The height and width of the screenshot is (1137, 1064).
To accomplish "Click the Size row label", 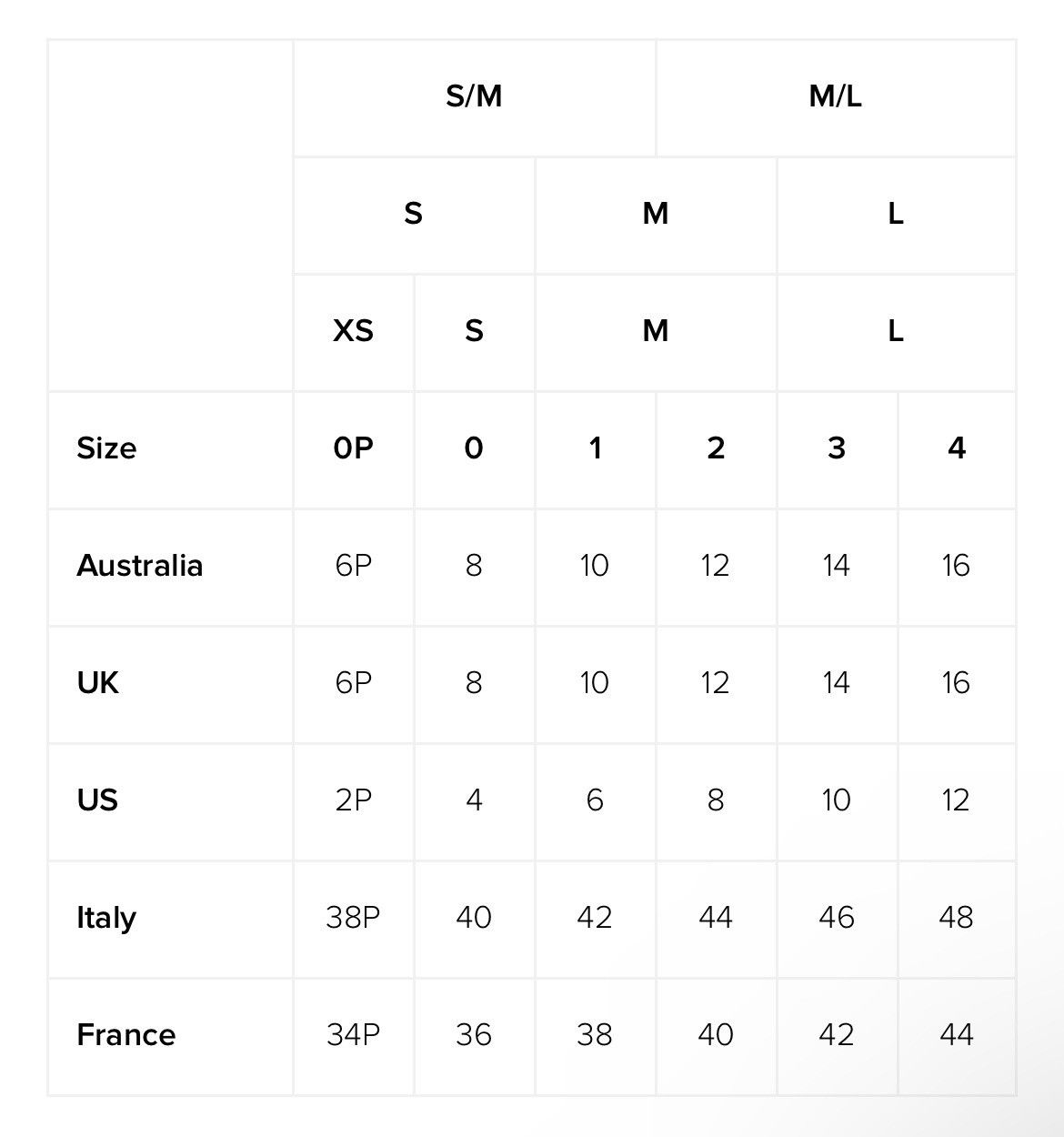I will [x=170, y=448].
